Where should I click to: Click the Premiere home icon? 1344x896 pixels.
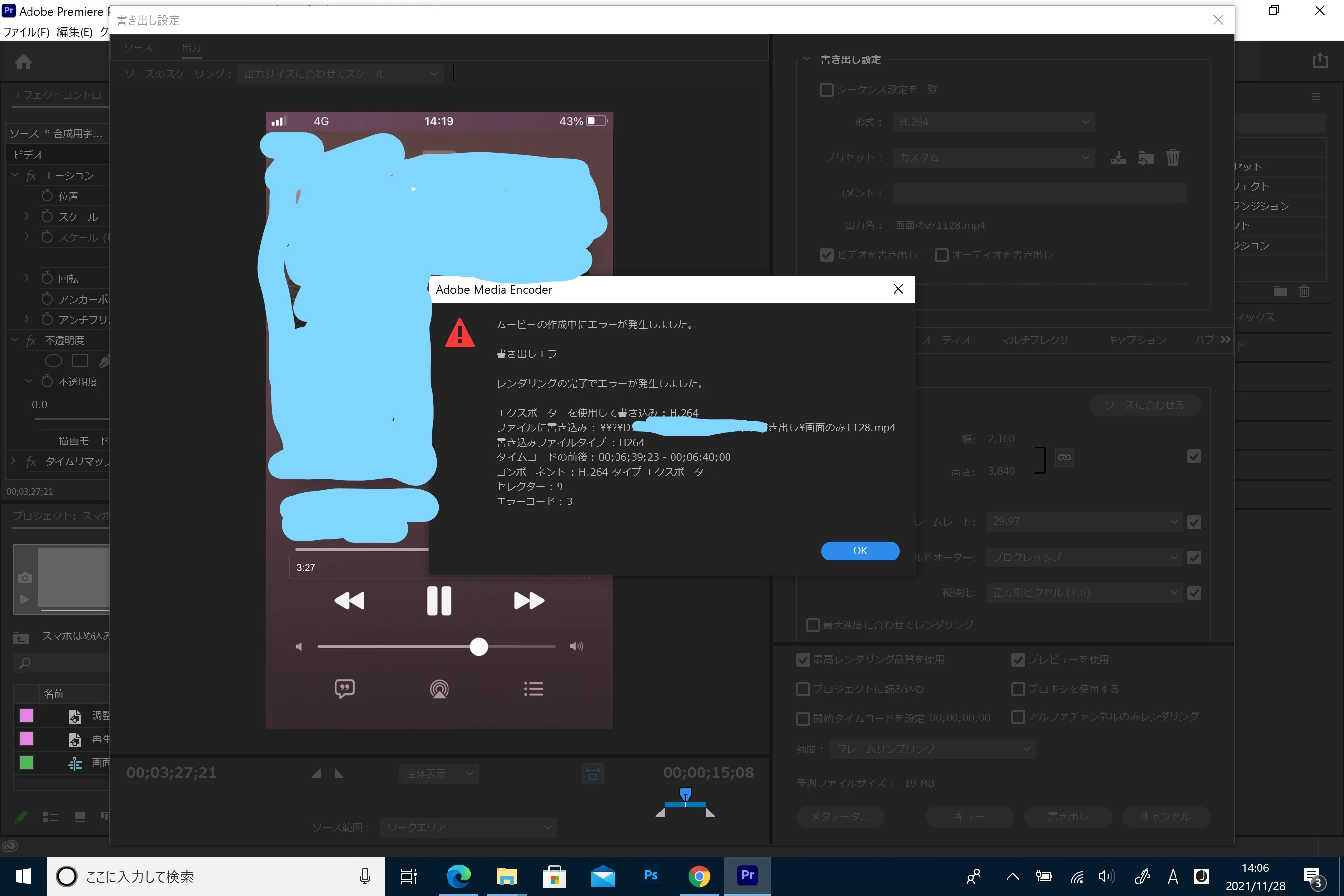(24, 62)
